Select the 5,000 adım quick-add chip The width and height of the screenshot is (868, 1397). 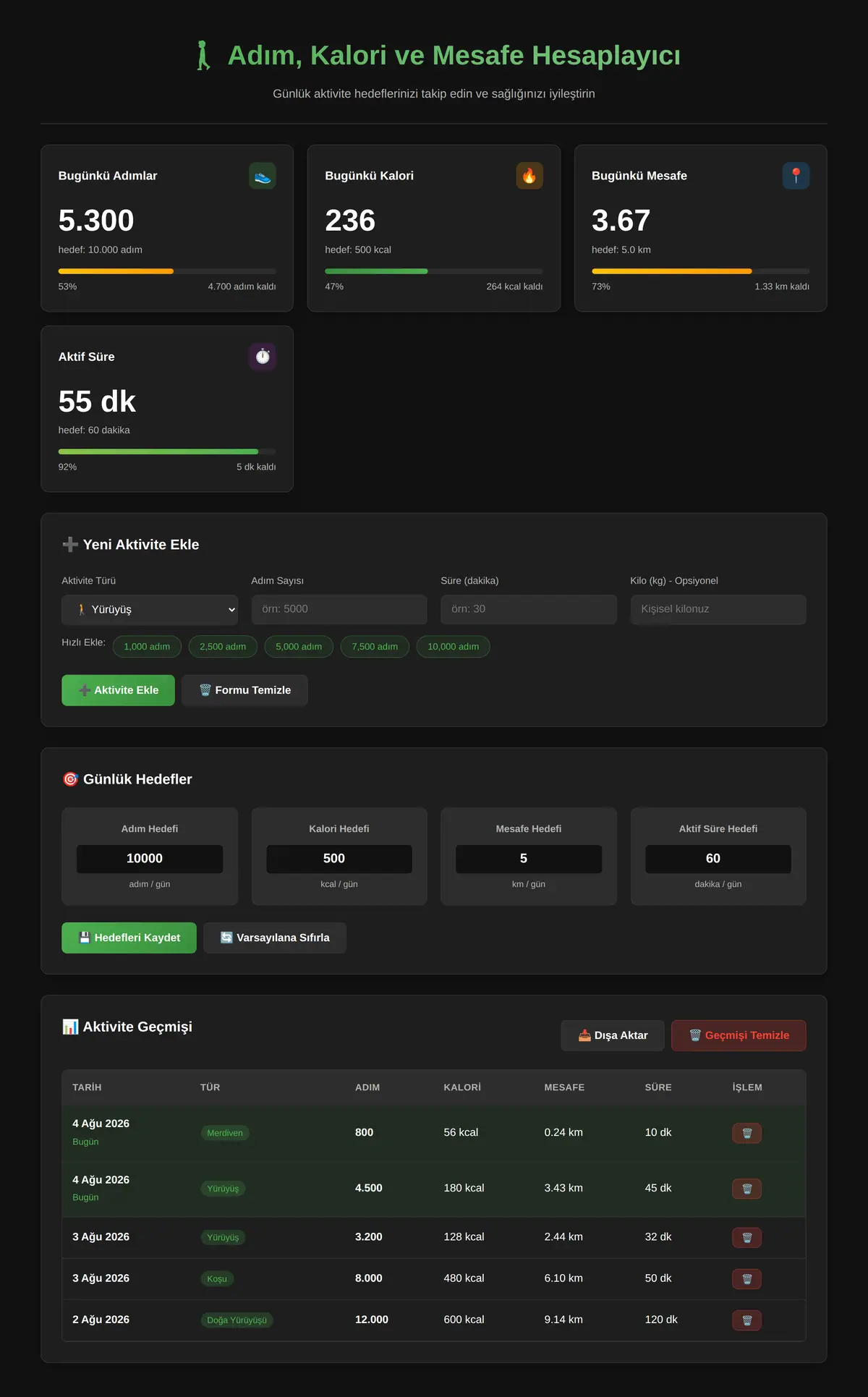pyautogui.click(x=299, y=647)
